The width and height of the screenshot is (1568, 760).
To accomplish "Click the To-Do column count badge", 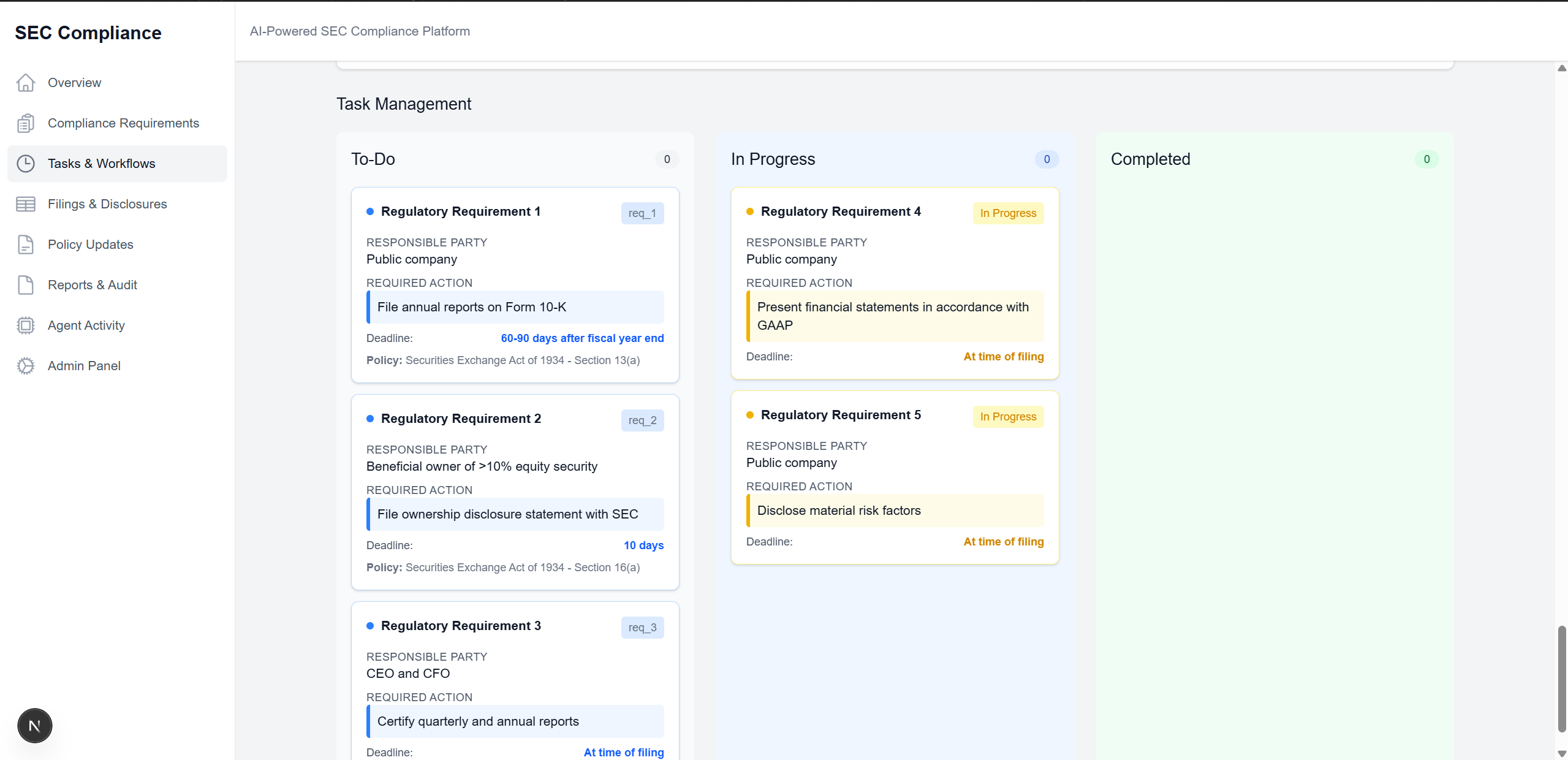I will pyautogui.click(x=667, y=159).
